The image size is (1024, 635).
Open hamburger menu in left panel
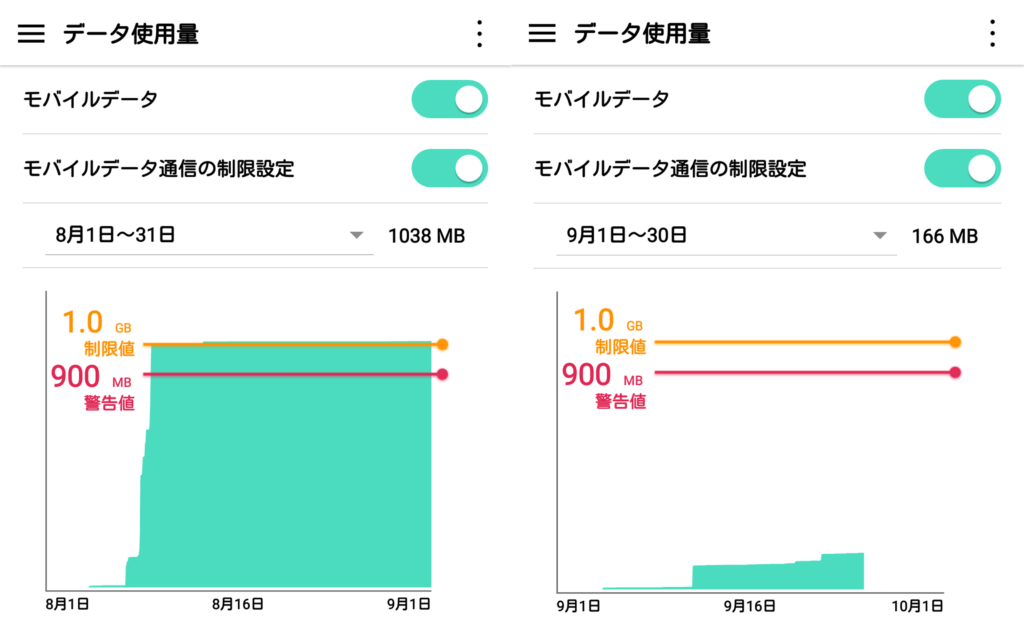pos(32,34)
